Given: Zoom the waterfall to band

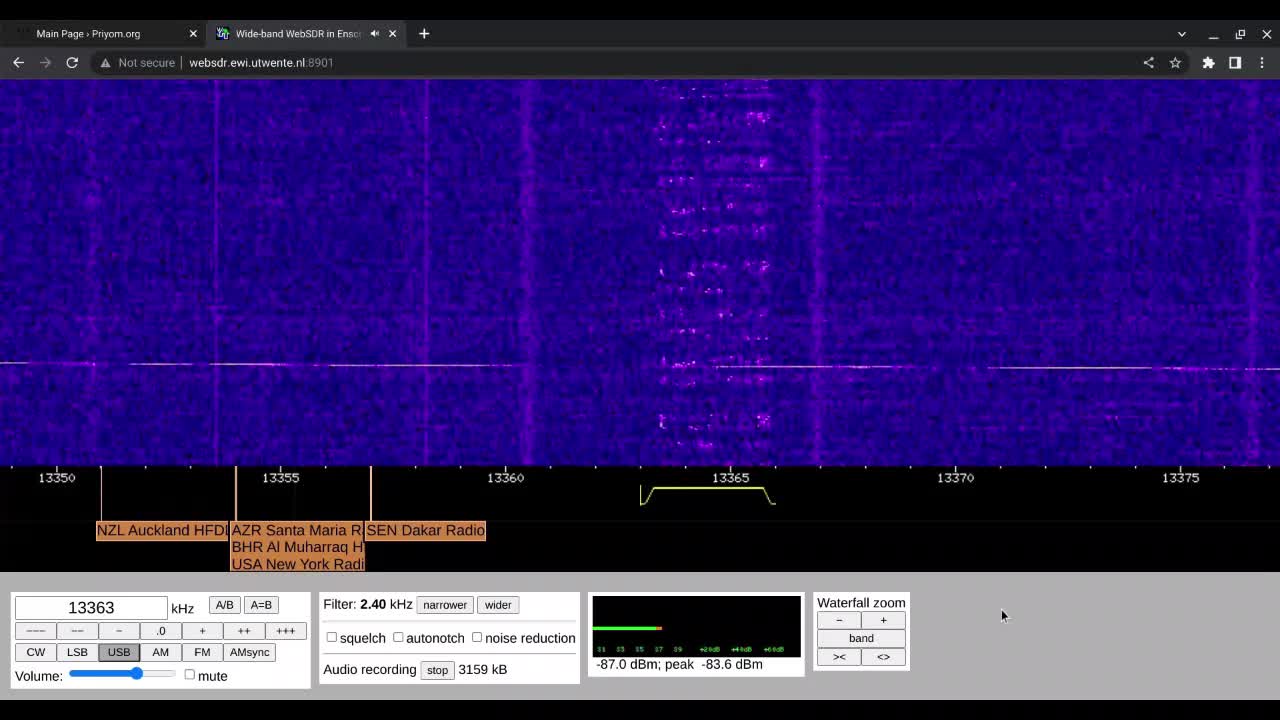Looking at the screenshot, I should [x=861, y=638].
